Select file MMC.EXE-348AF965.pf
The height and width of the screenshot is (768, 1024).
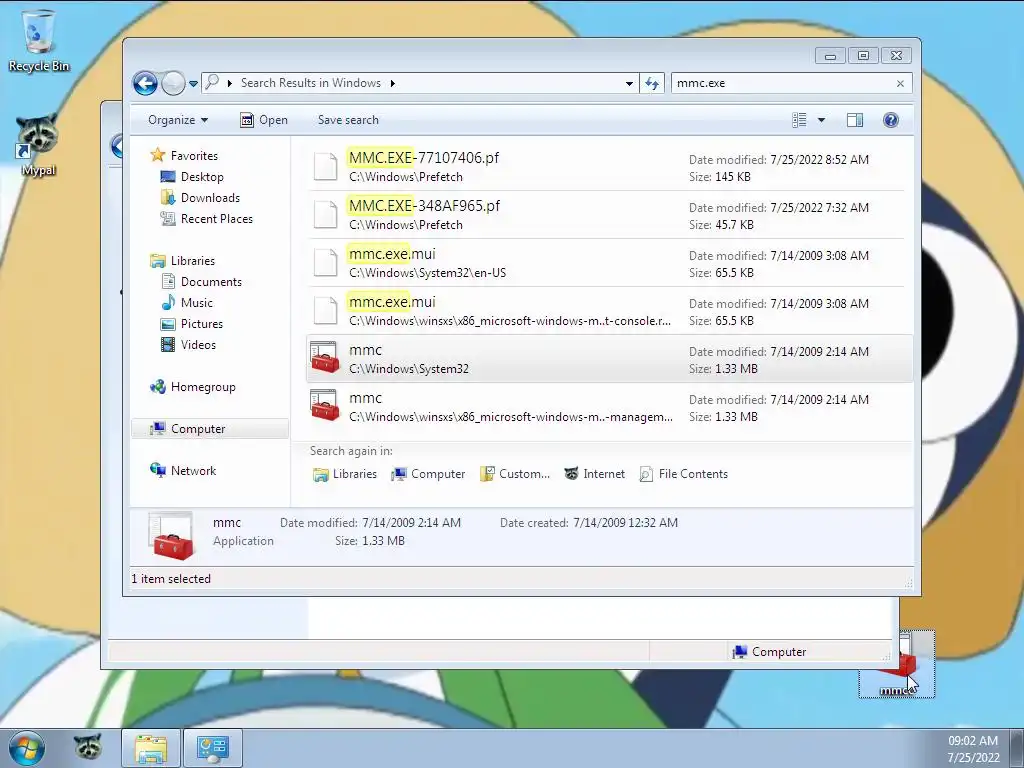(607, 214)
